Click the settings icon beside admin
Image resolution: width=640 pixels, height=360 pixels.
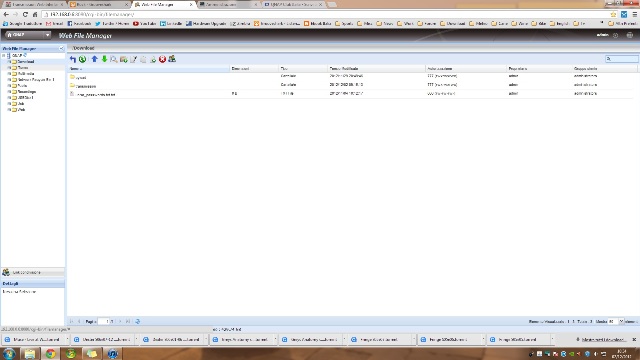click(x=616, y=36)
